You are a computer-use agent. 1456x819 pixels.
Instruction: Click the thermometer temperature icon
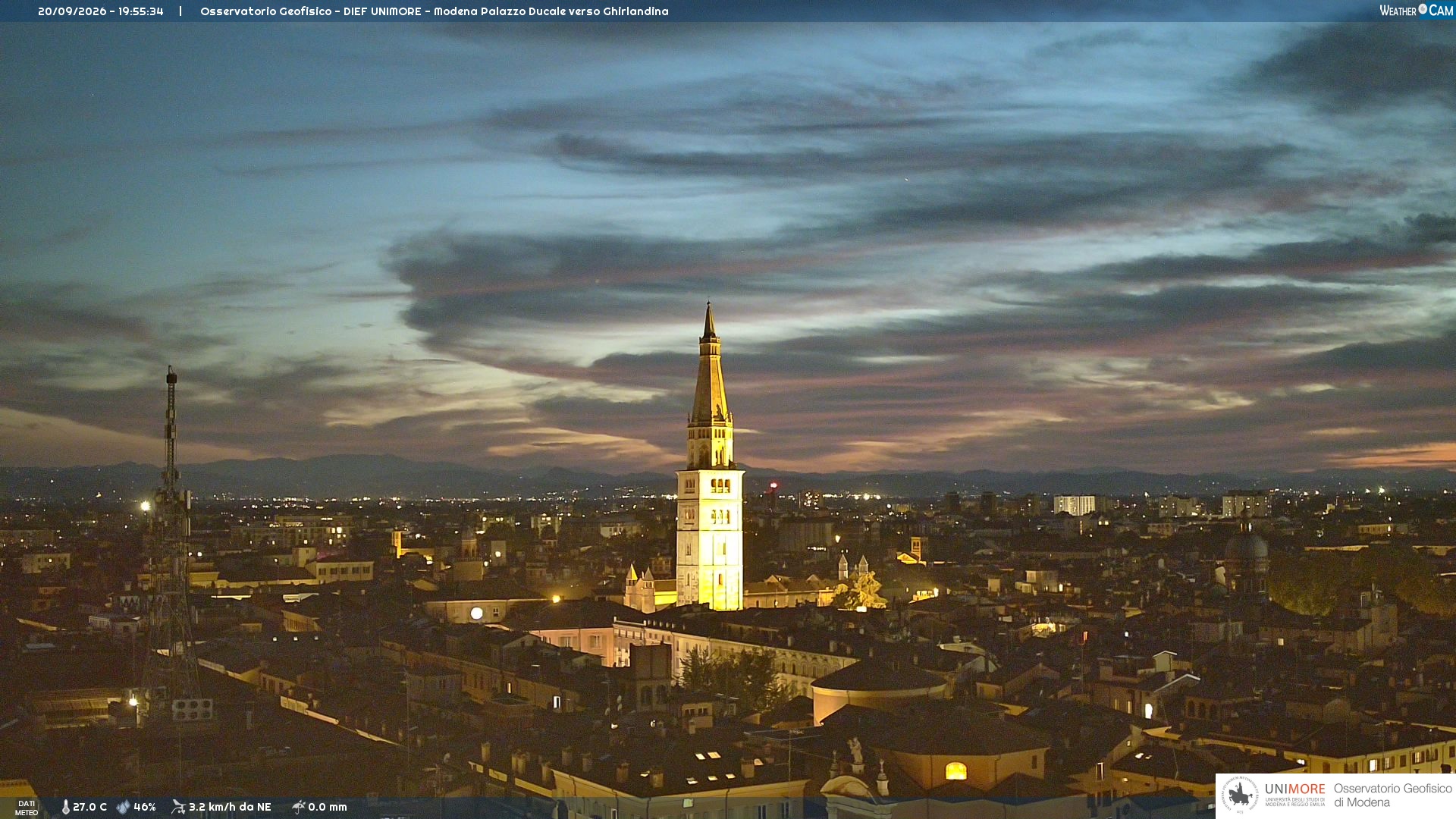(65, 807)
